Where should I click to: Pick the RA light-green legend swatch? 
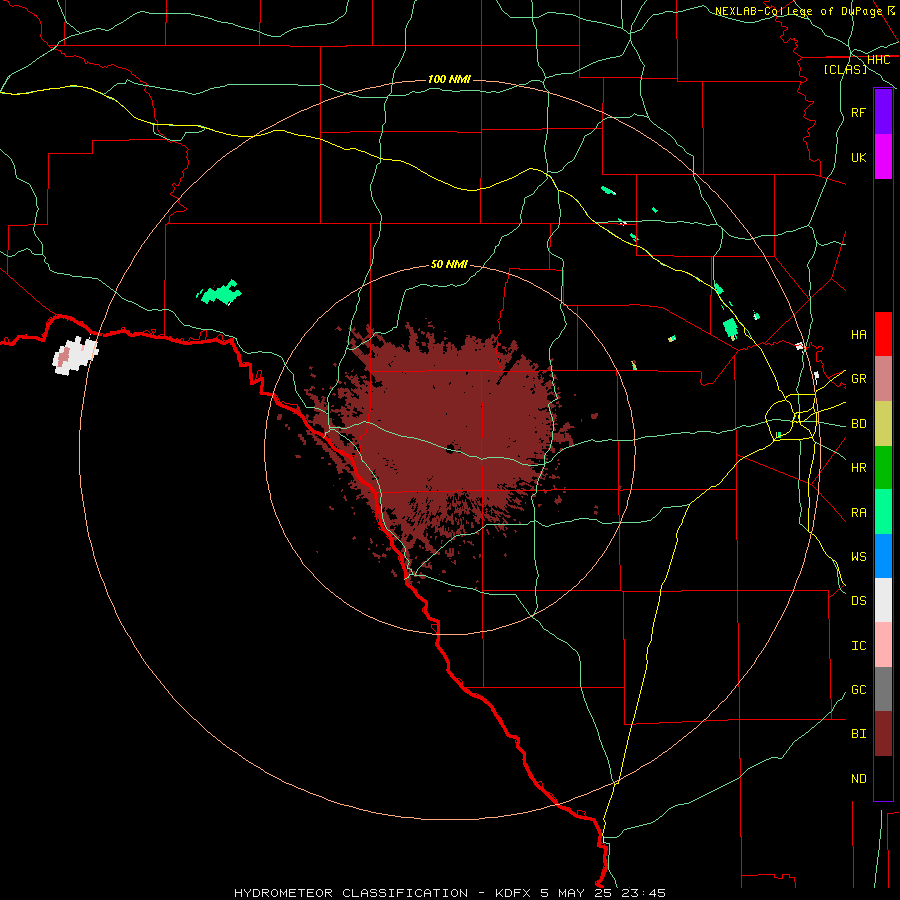click(883, 512)
